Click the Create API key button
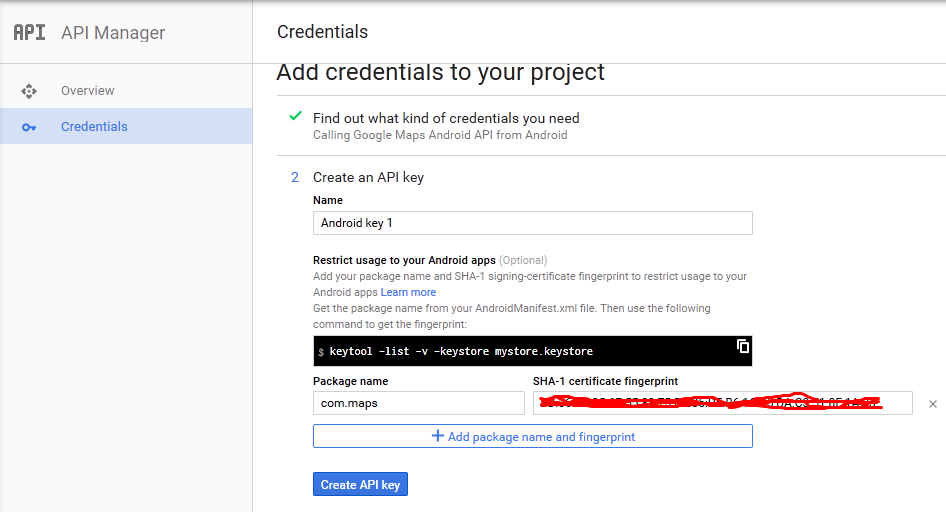 click(x=360, y=484)
